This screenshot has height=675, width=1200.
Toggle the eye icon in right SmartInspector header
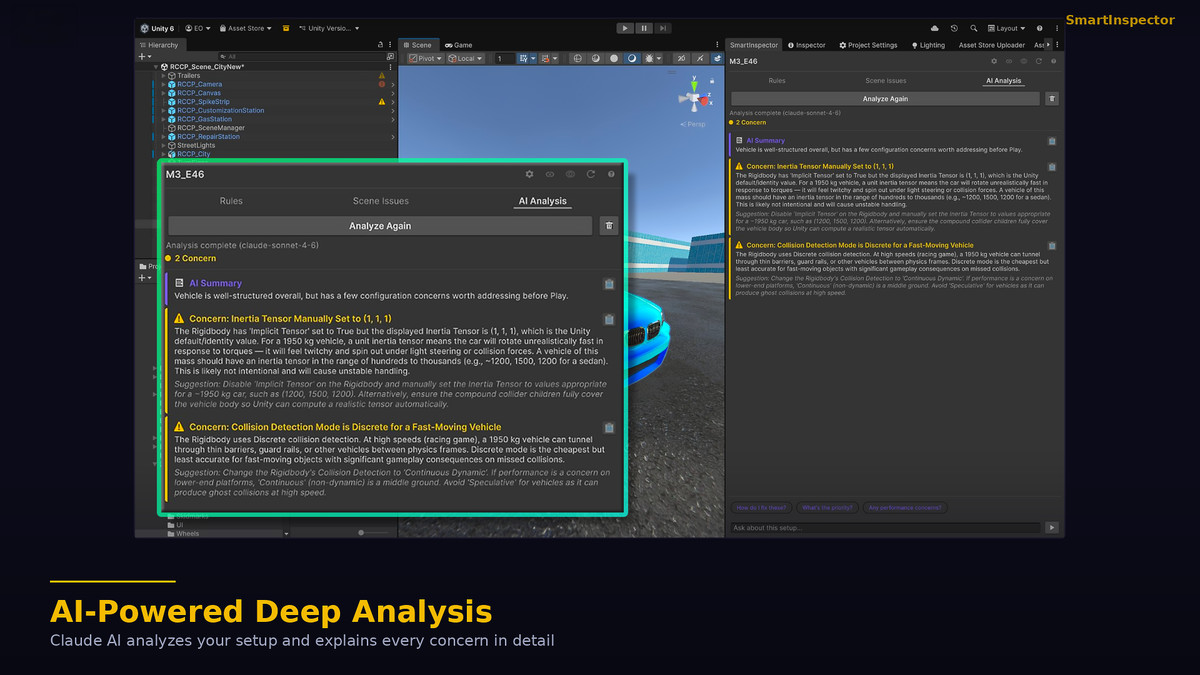[x=1024, y=61]
